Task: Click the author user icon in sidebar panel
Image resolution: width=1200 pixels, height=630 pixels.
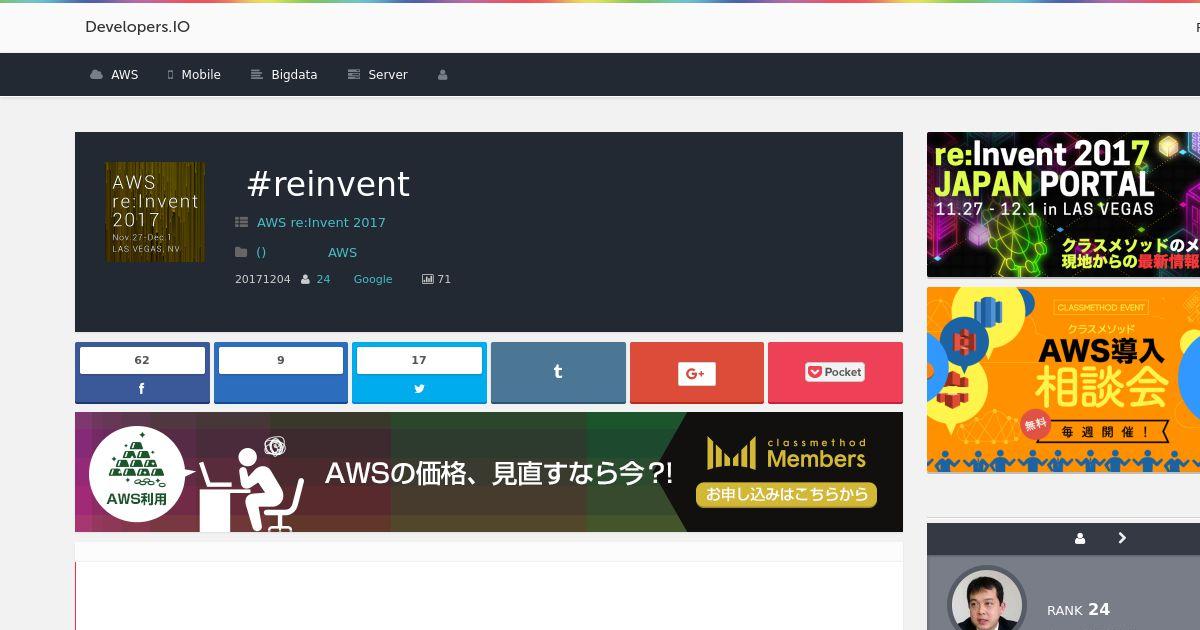Action: point(1080,538)
